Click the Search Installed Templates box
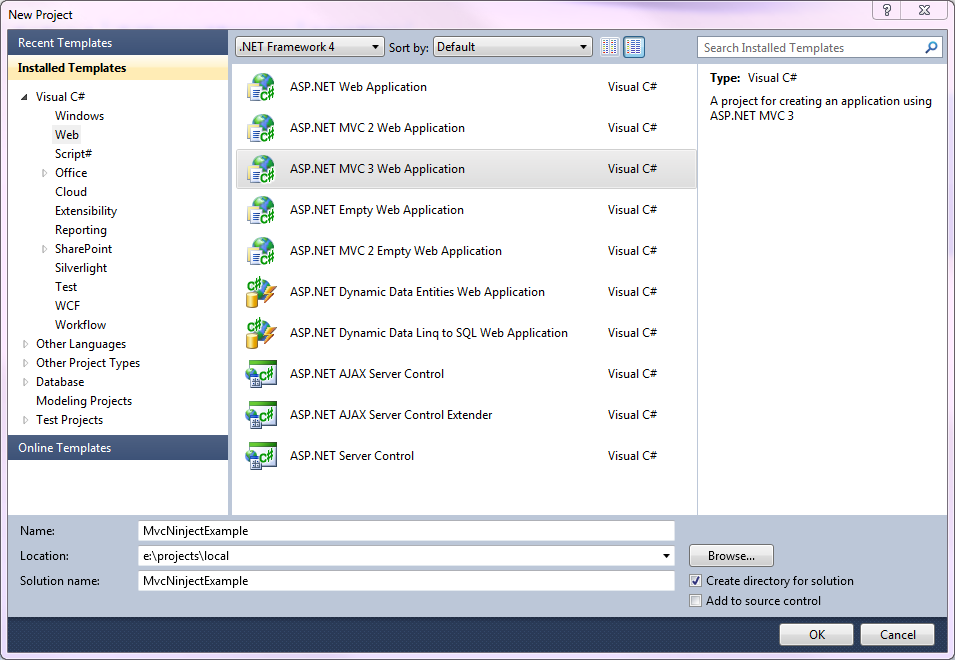This screenshot has height=660, width=955. click(820, 47)
